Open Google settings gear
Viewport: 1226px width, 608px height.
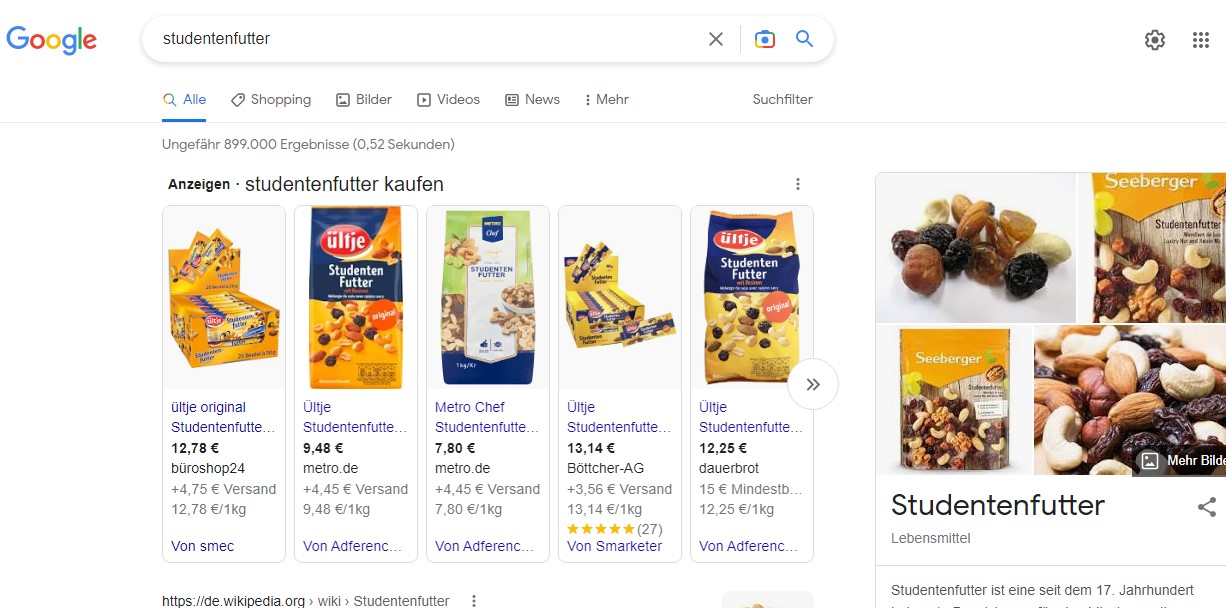point(1155,40)
